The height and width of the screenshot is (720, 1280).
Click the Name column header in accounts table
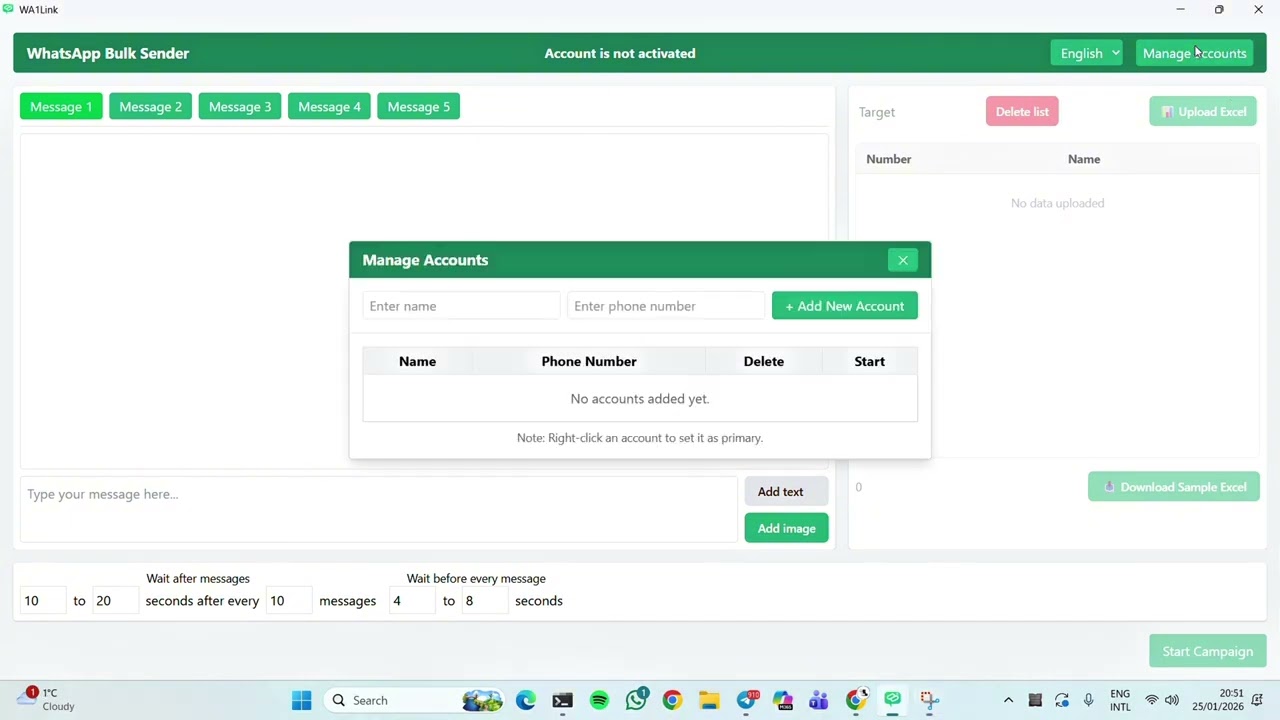(x=417, y=361)
